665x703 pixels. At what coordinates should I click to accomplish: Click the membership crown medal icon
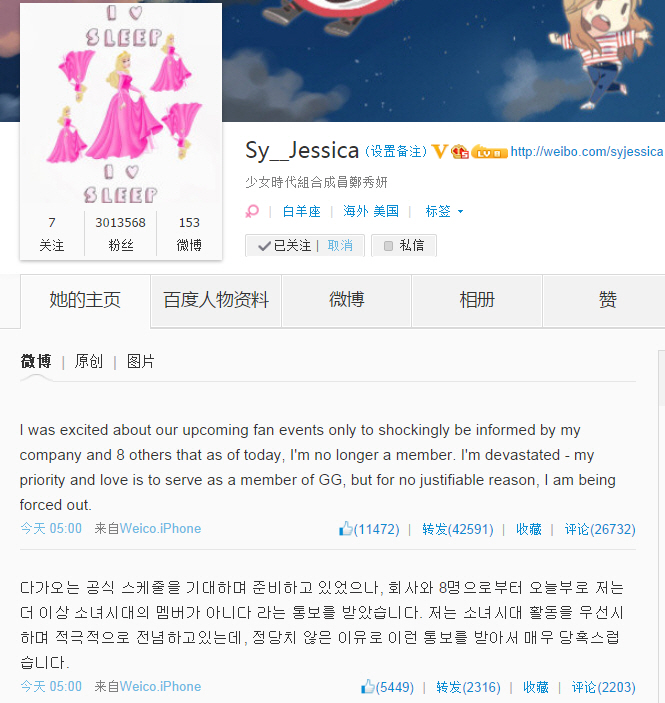460,152
